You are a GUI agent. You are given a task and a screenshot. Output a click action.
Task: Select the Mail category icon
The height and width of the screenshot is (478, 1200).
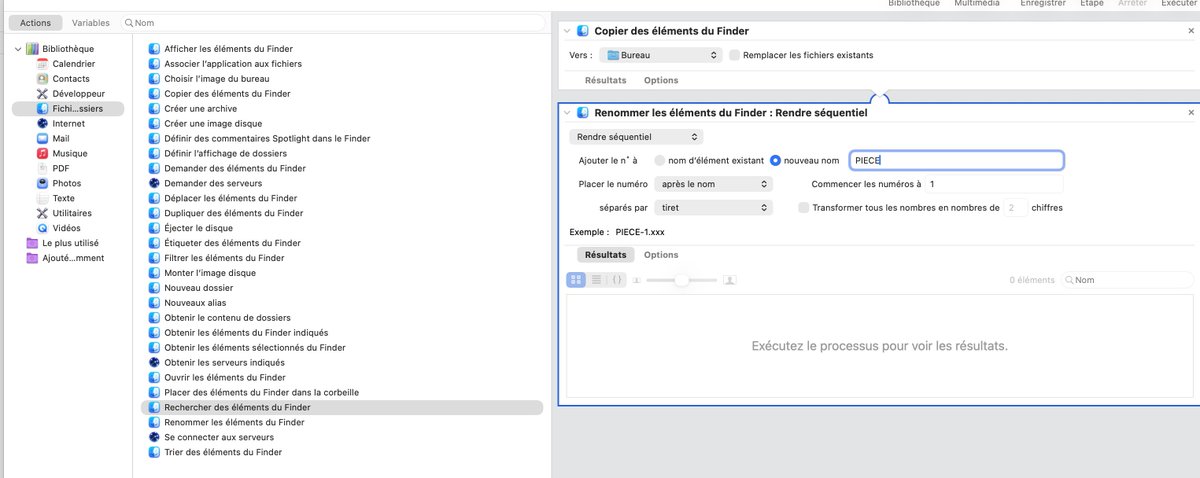pyautogui.click(x=42, y=138)
